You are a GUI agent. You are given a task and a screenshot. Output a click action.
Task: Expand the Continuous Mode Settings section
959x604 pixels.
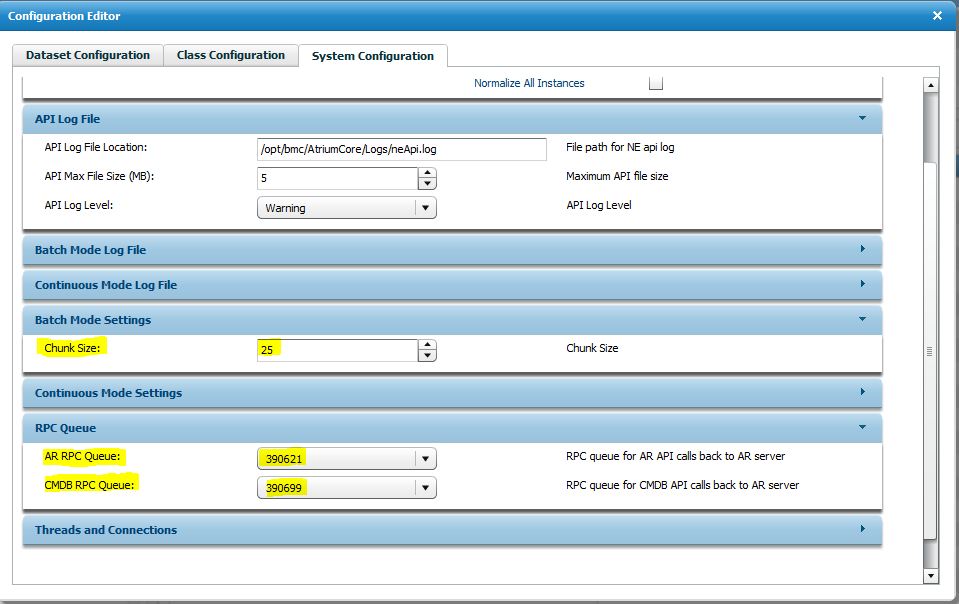coord(862,393)
